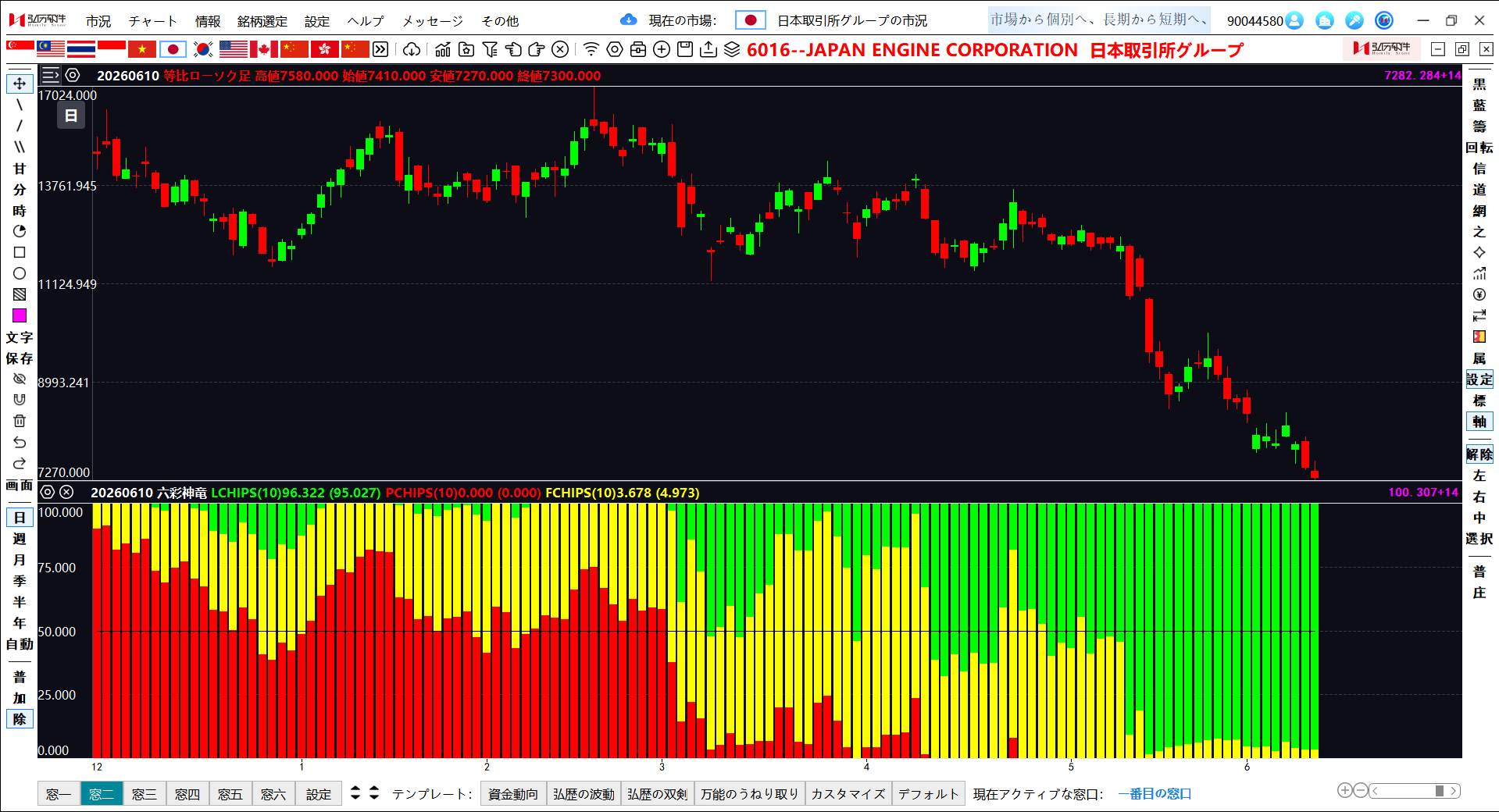1499x812 pixels.
Task: Select the hatched fill pattern tool
Action: coord(20,294)
